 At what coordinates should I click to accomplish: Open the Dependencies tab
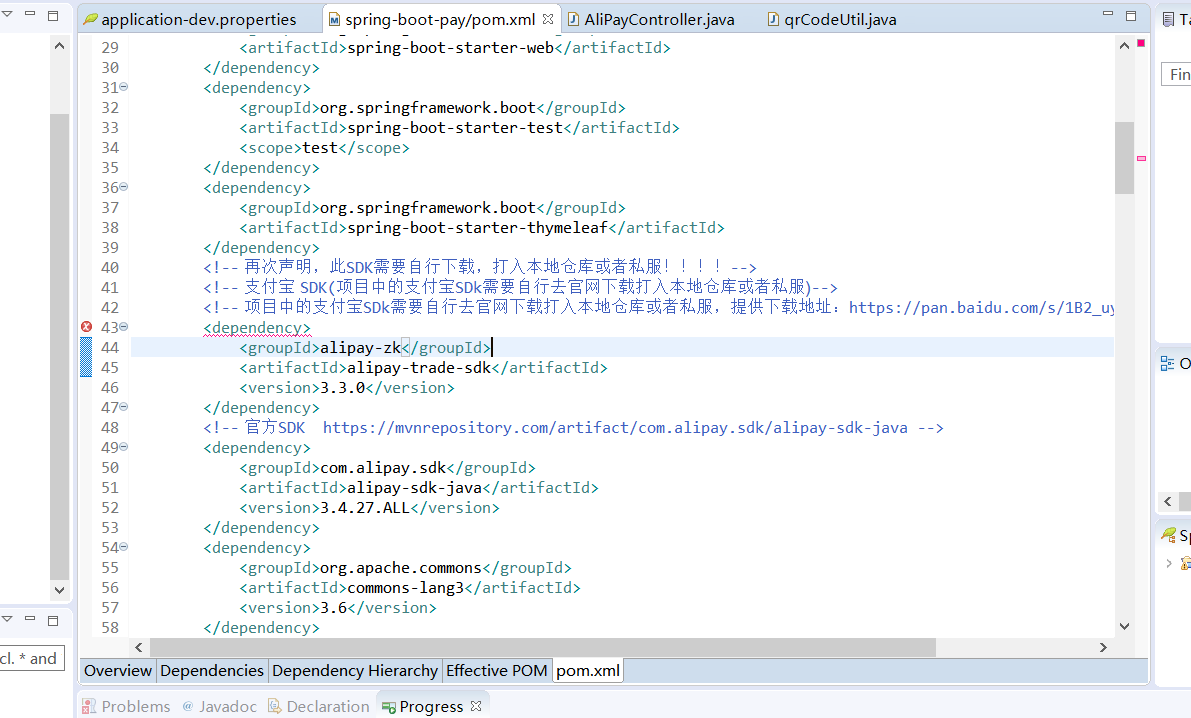pyautogui.click(x=212, y=671)
